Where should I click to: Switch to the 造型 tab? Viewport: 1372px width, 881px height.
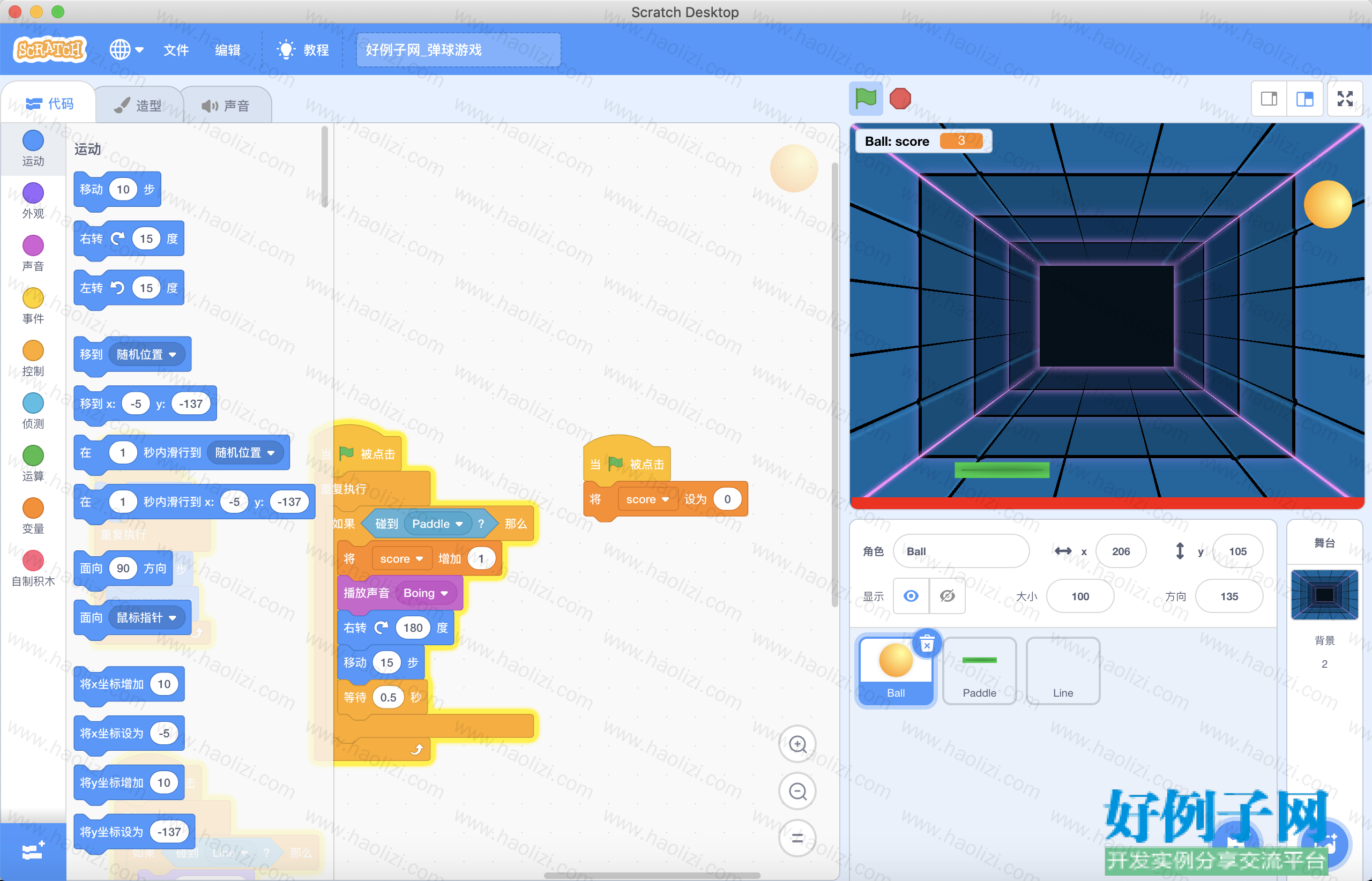point(138,105)
